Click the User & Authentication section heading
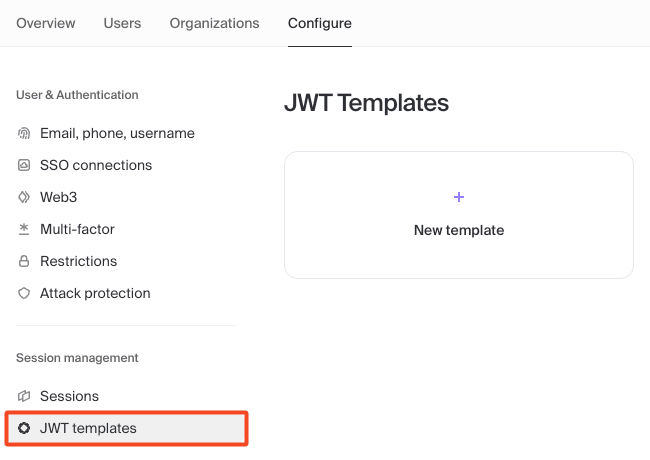 [77, 95]
